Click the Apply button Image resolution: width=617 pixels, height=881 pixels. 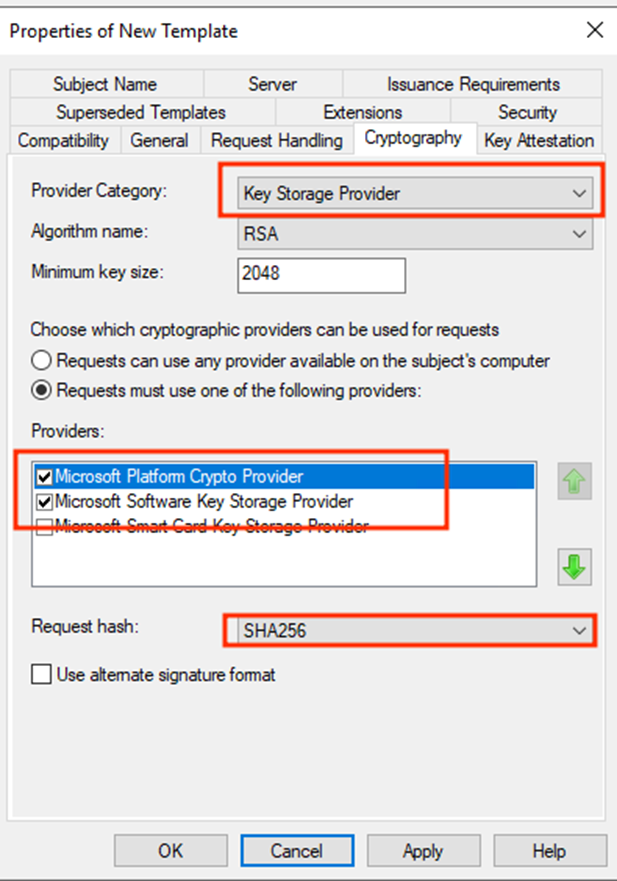423,851
